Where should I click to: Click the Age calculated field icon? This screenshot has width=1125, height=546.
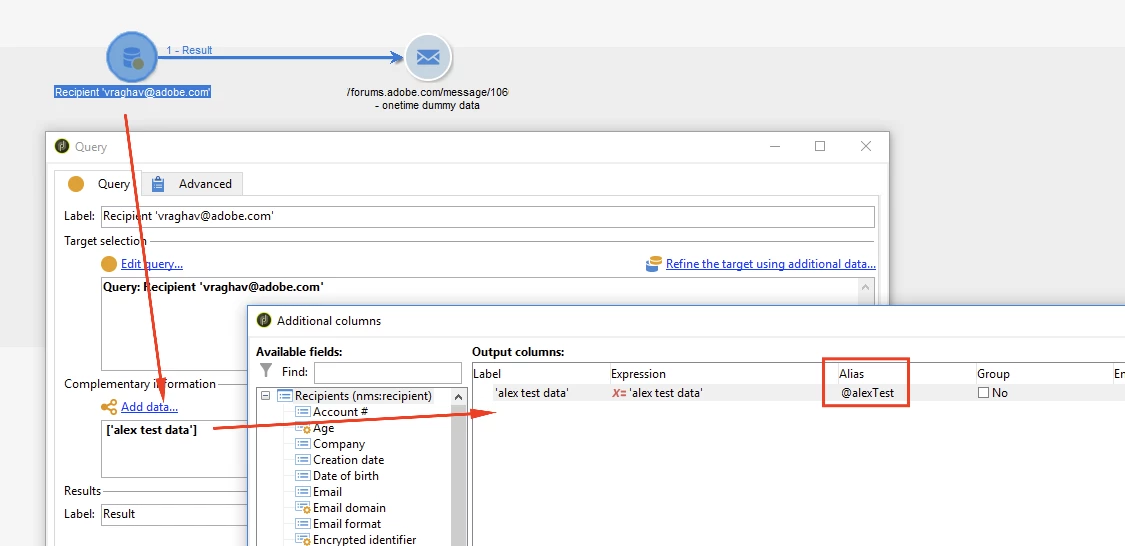[303, 428]
